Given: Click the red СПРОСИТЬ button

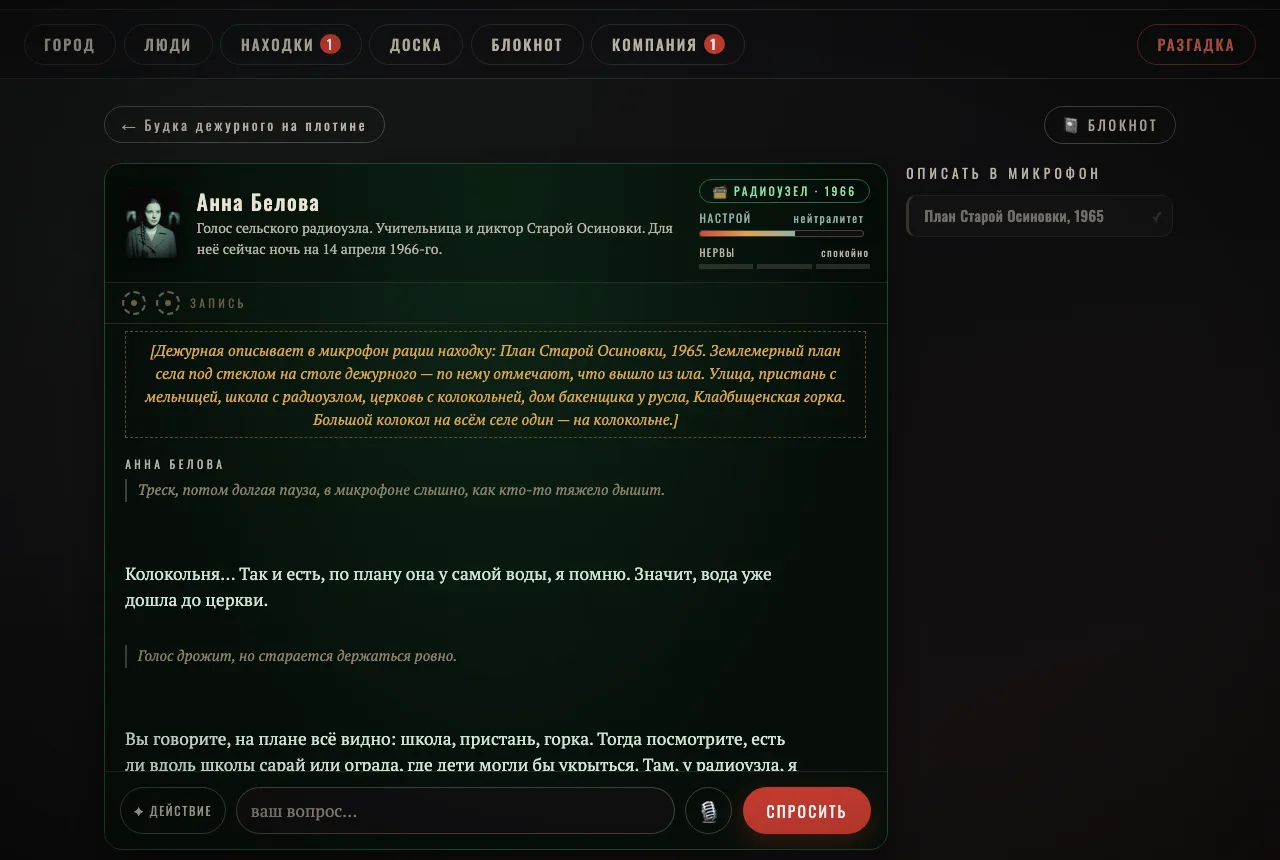Looking at the screenshot, I should [x=807, y=811].
